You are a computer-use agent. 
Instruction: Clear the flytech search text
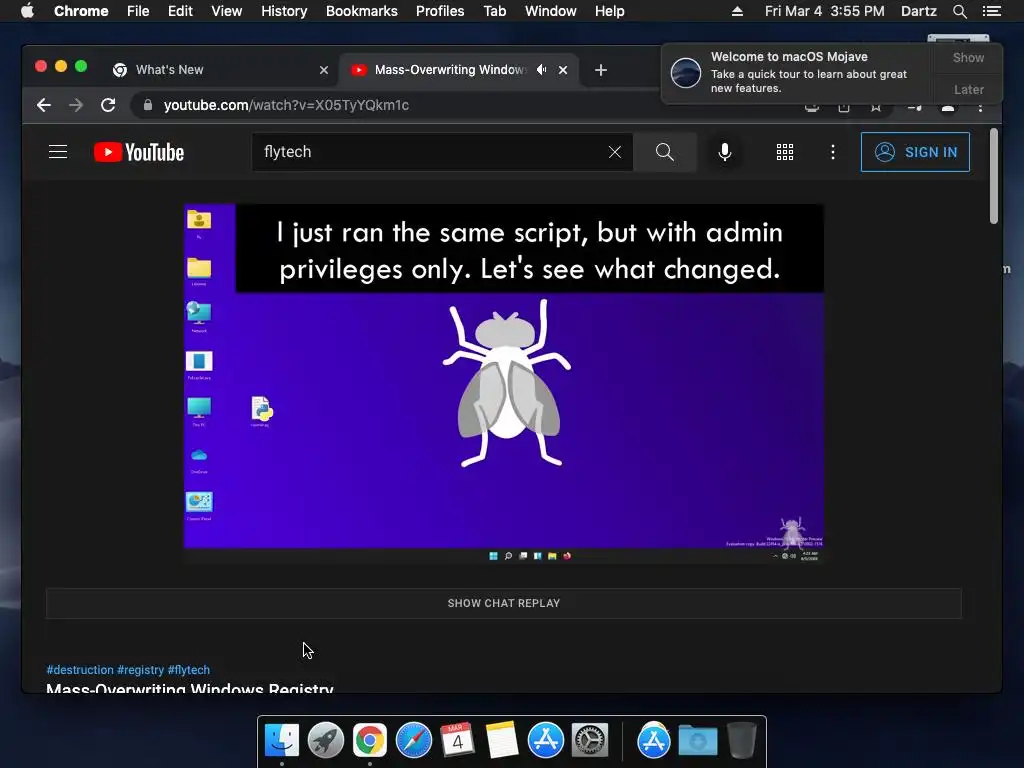[x=615, y=152]
